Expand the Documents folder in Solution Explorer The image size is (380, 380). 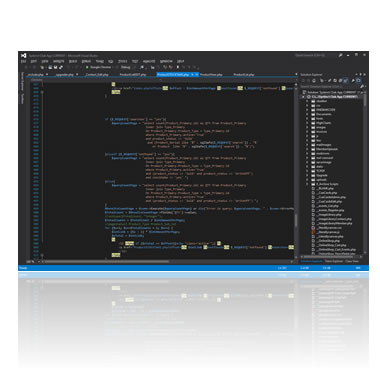click(307, 114)
